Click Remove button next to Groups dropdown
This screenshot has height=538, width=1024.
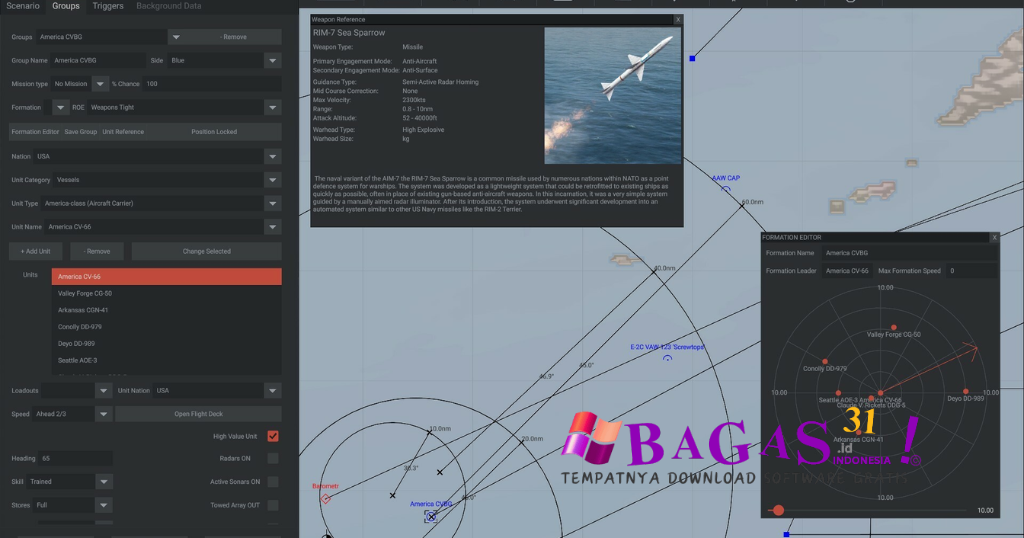[x=233, y=37]
